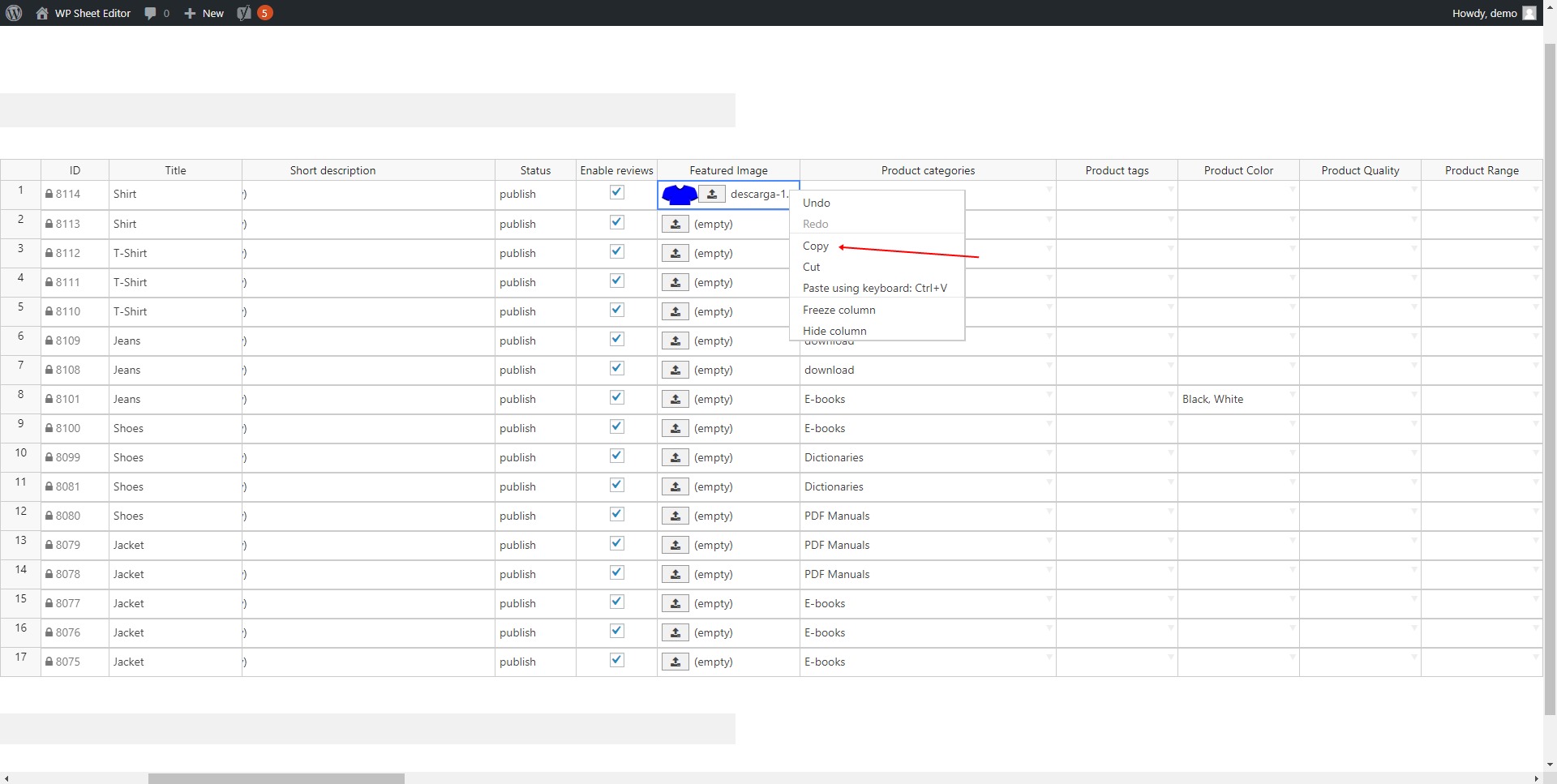Click the lock icon next to ID 8114

click(x=49, y=195)
